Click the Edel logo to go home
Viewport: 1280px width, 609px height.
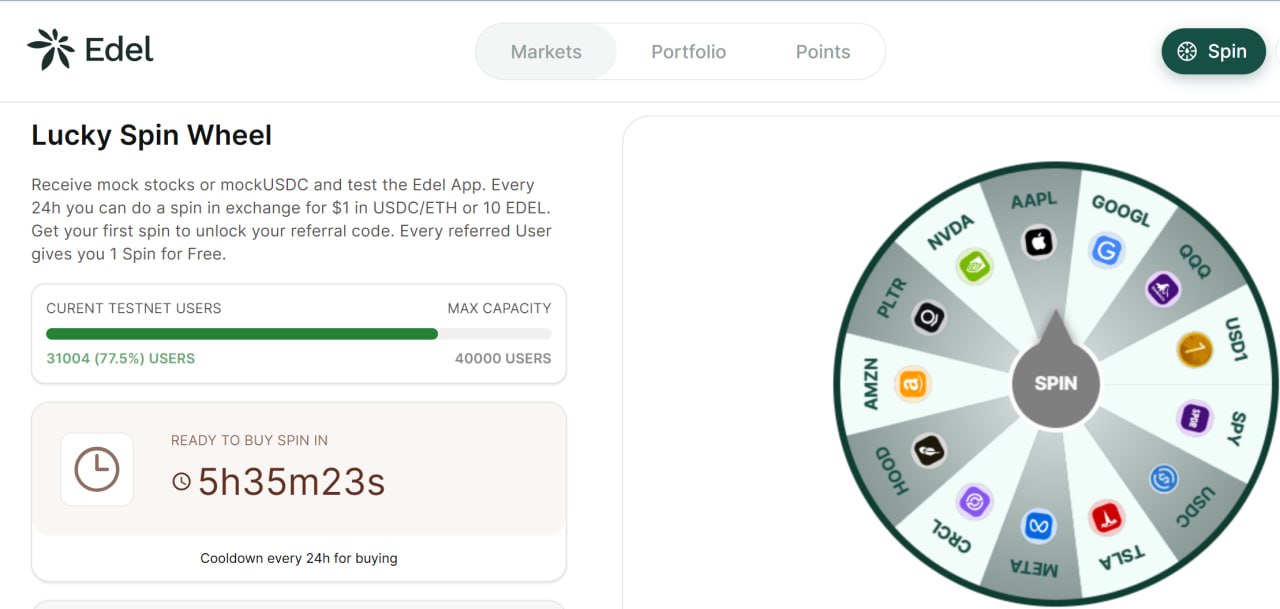click(90, 50)
